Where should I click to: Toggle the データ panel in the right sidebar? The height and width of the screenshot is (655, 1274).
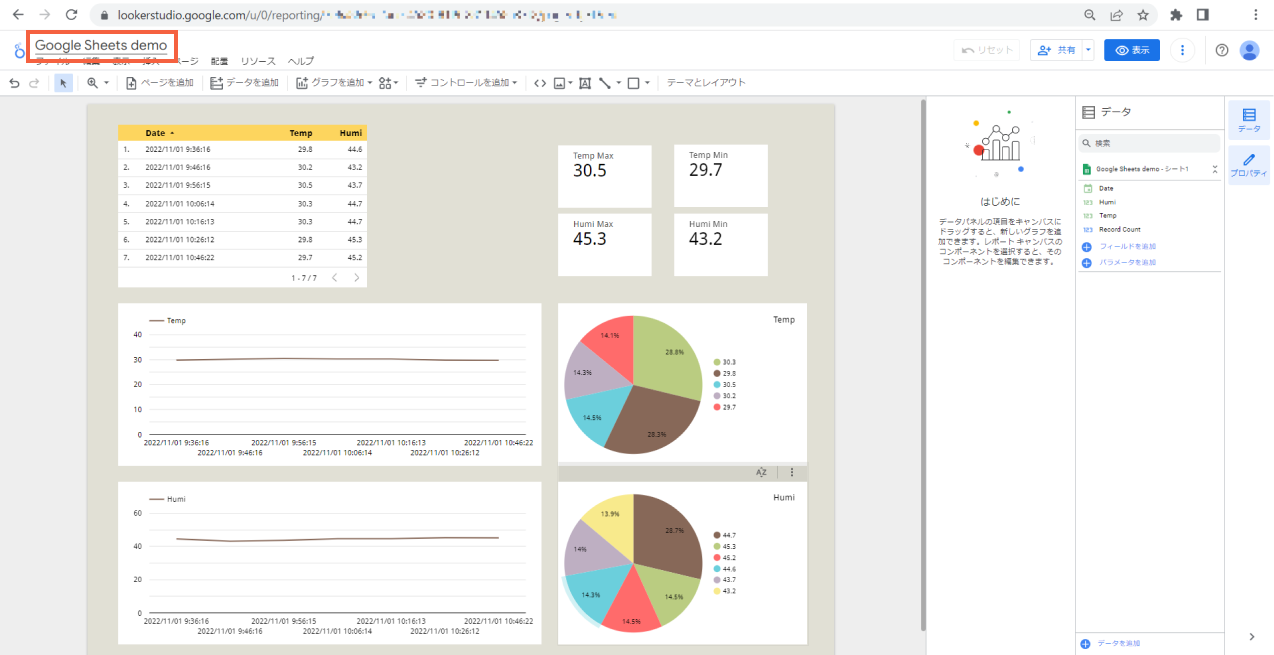point(1248,120)
